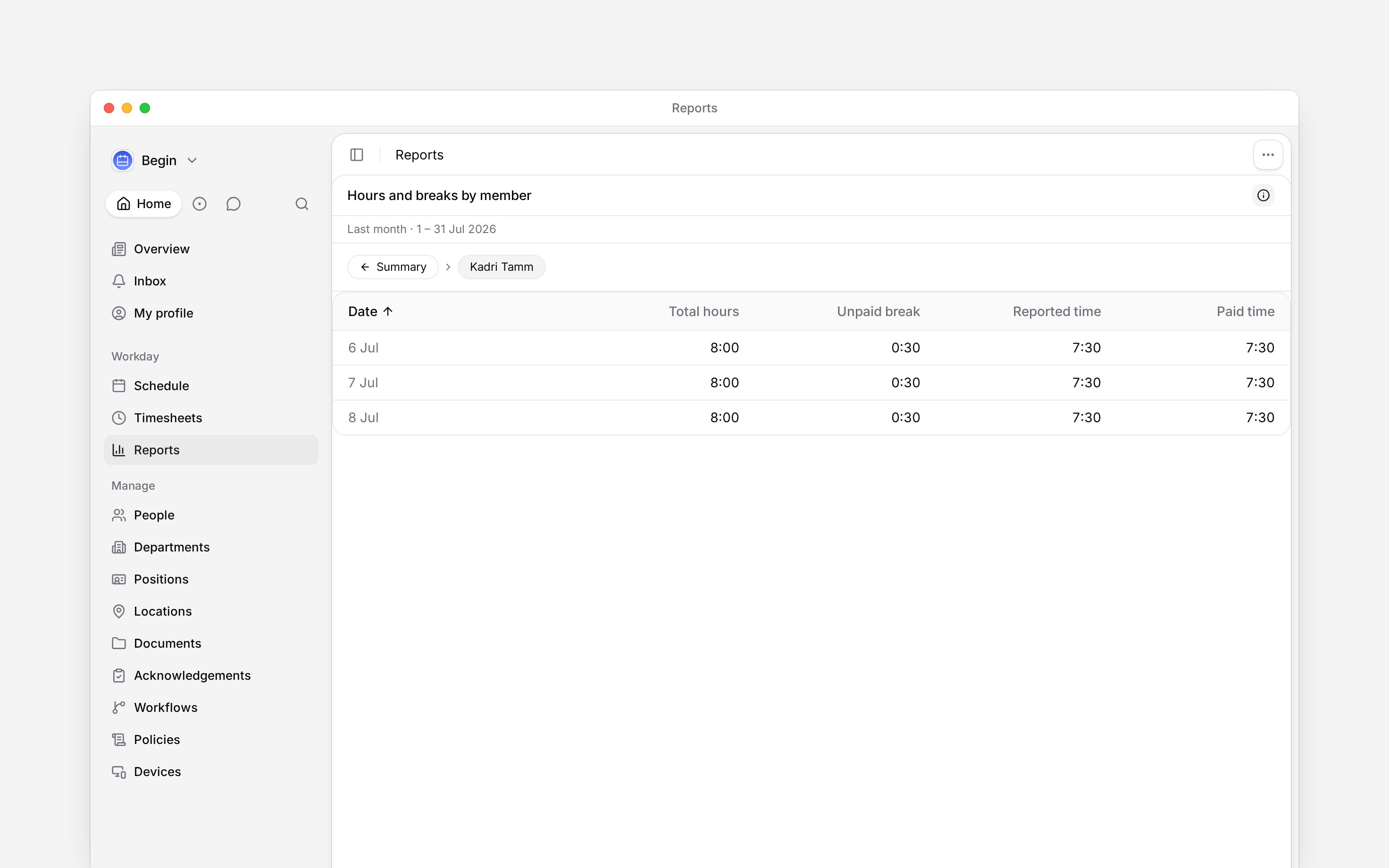The height and width of the screenshot is (868, 1389).
Task: Click the Acknowledgements clipboard icon
Action: (119, 676)
